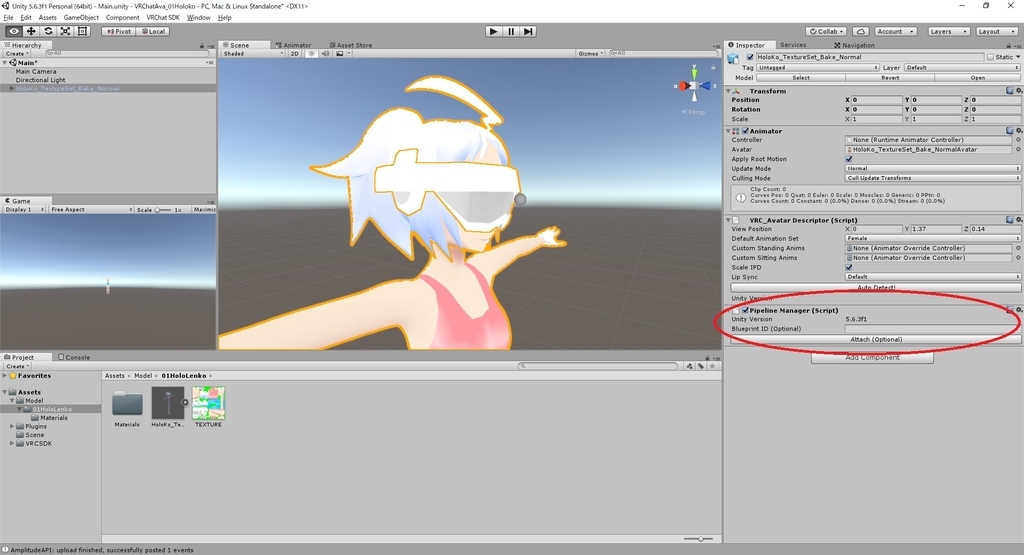Viewport: 1024px width, 555px height.
Task: Open the Free Aspect dropdown
Action: pyautogui.click(x=91, y=210)
